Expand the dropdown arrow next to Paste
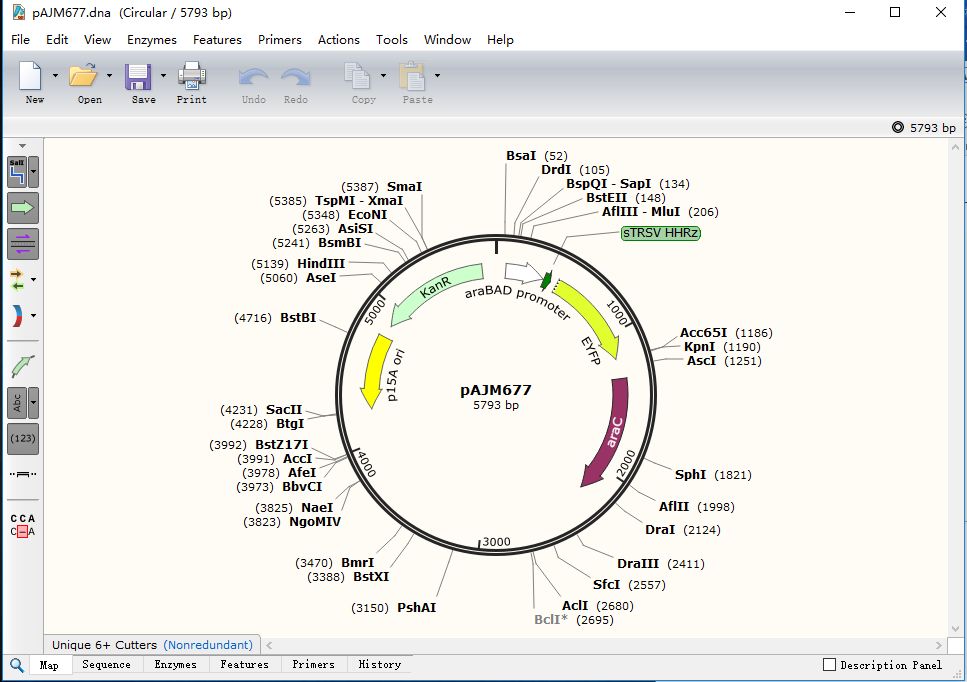This screenshot has height=682, width=967. [x=437, y=76]
